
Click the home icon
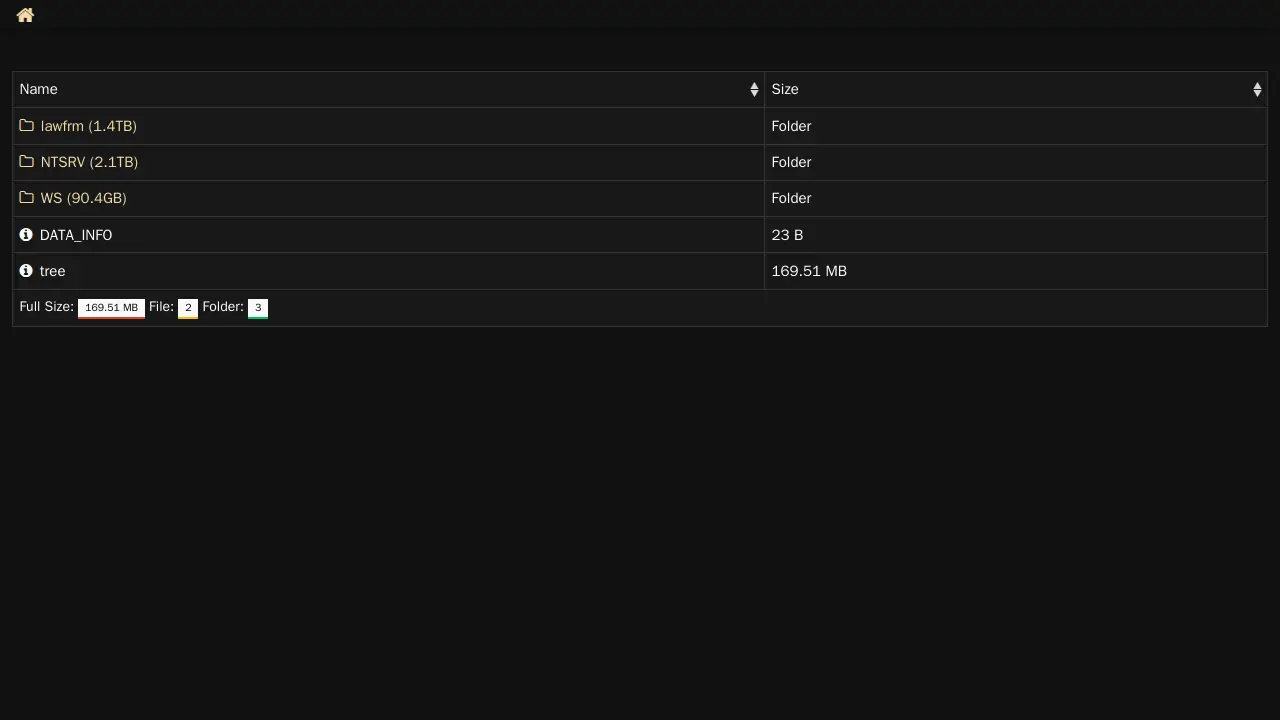tap(25, 15)
